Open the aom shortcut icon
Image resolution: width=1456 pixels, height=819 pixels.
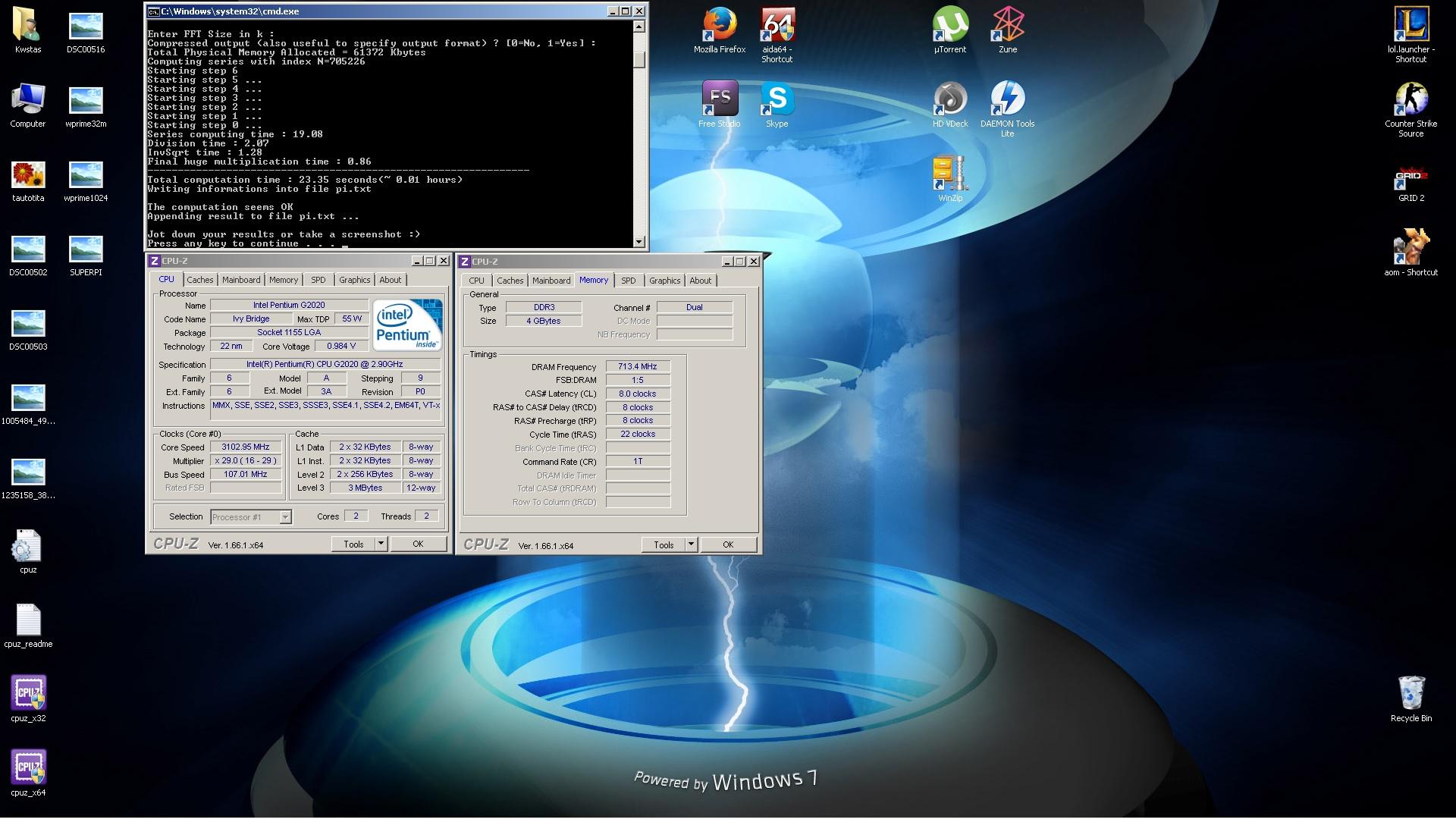(1411, 253)
